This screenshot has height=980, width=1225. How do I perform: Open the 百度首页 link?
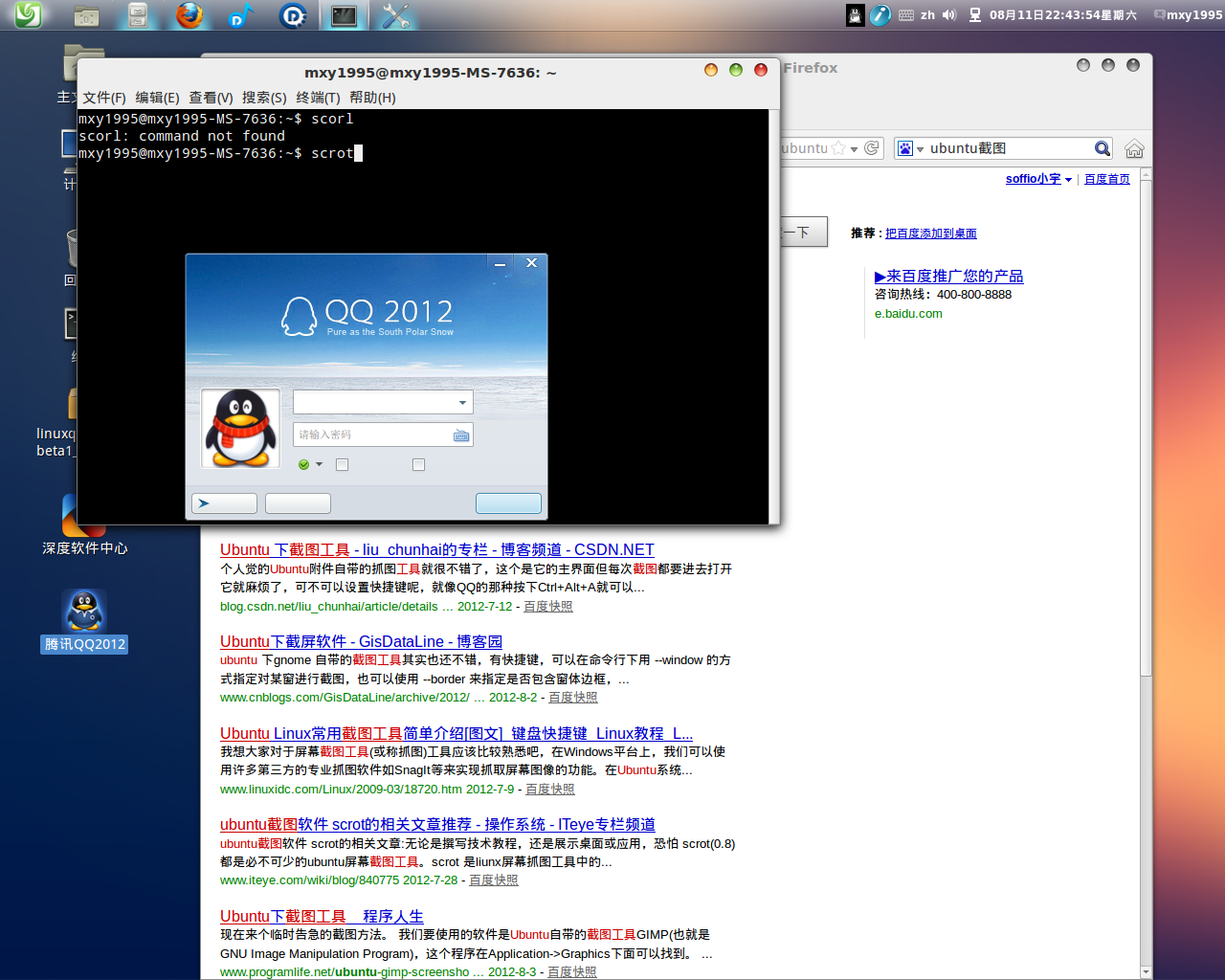pyautogui.click(x=1107, y=179)
